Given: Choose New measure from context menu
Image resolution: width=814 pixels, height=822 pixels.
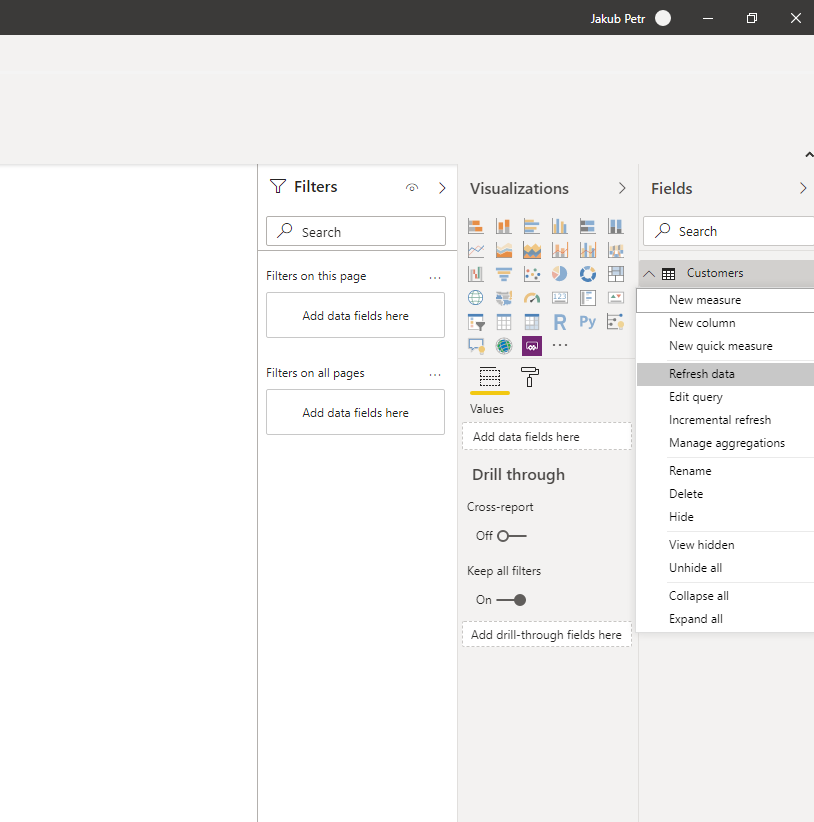Looking at the screenshot, I should click(725, 300).
